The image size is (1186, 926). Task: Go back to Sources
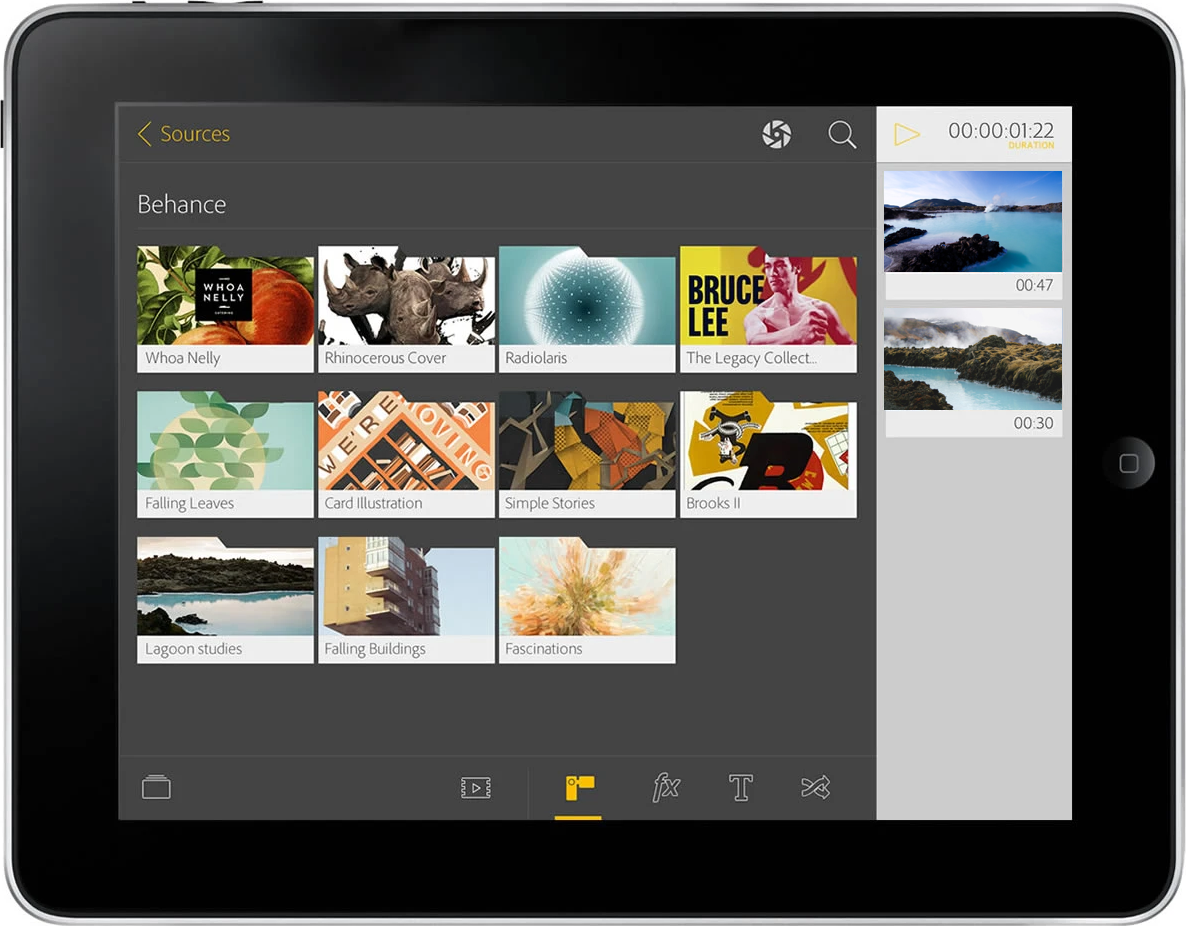click(x=183, y=134)
